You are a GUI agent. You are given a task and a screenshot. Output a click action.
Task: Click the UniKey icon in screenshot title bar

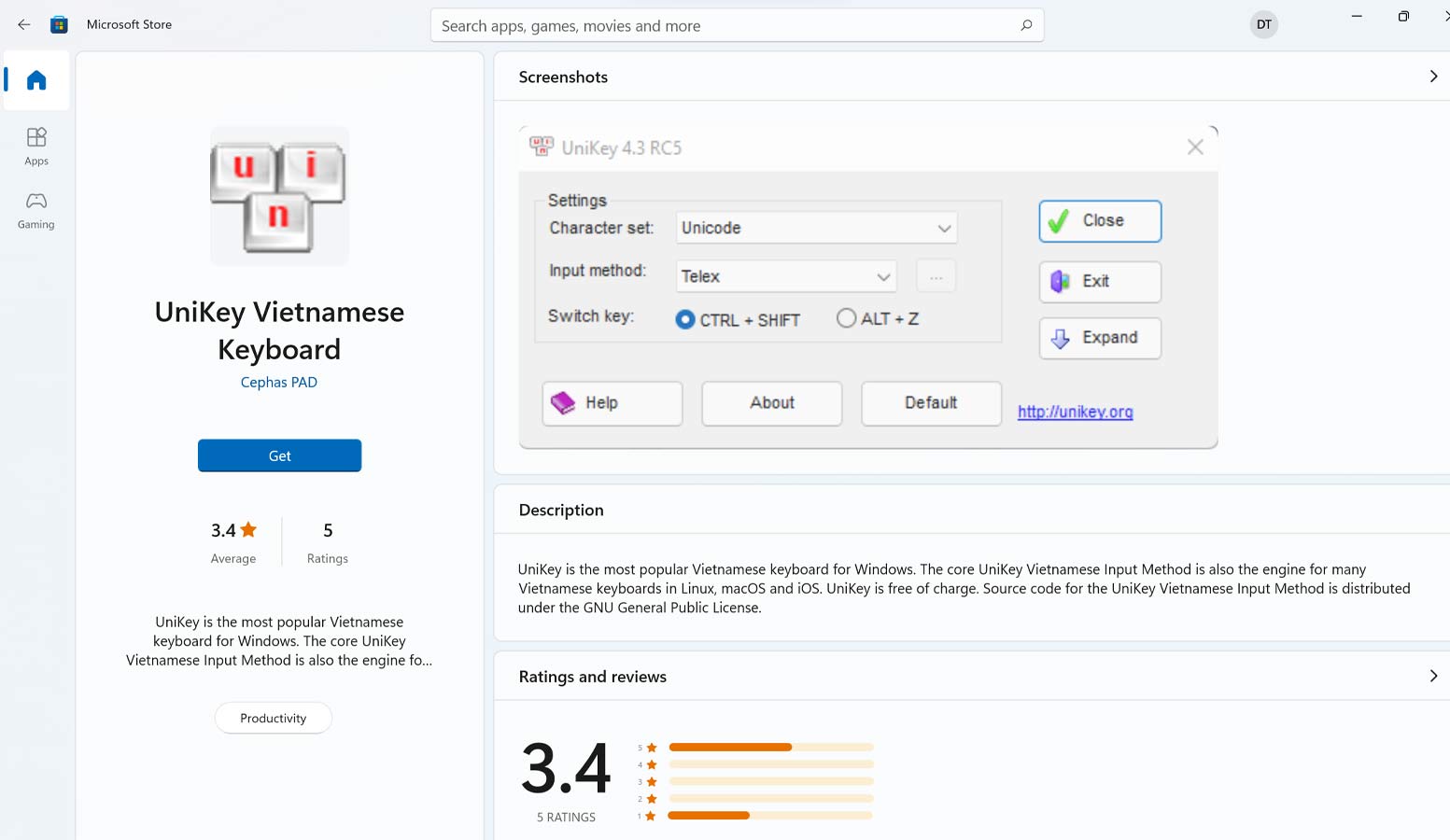542,146
